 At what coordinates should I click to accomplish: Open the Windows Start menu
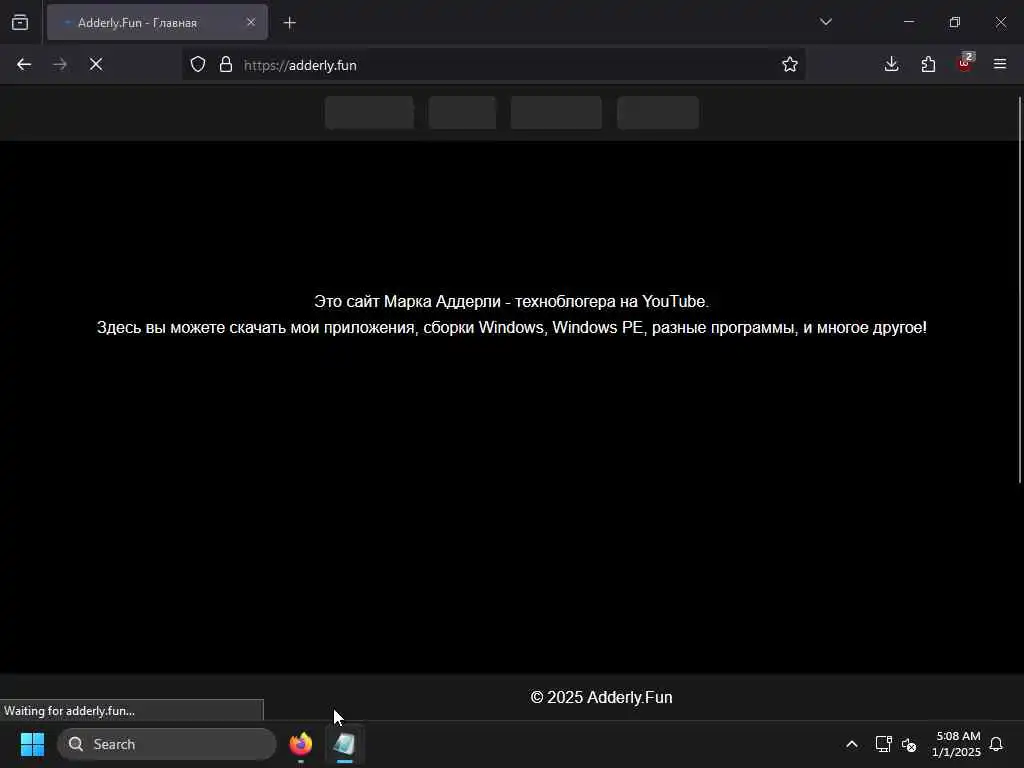tap(32, 744)
